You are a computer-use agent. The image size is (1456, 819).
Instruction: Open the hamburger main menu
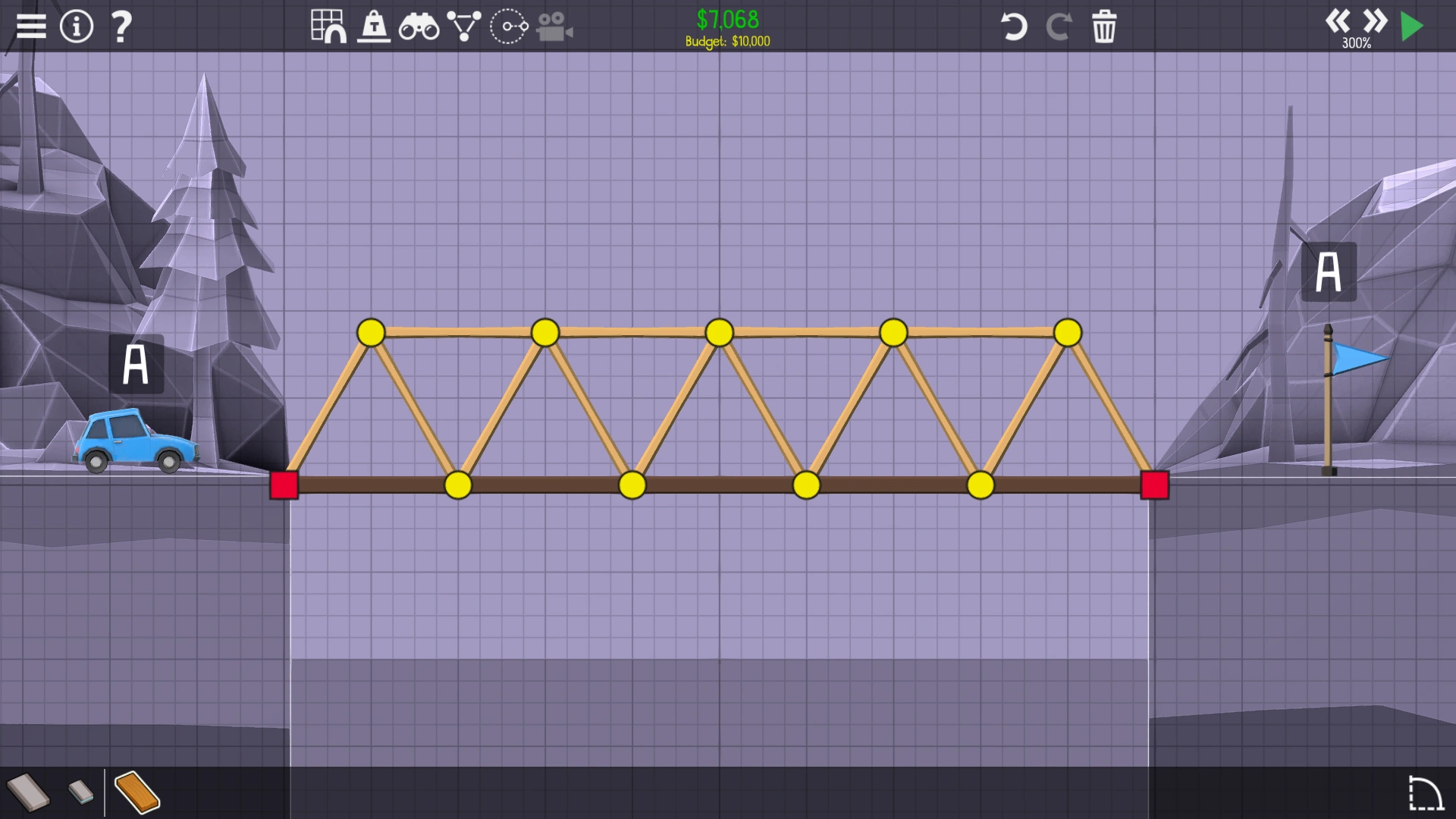[31, 27]
